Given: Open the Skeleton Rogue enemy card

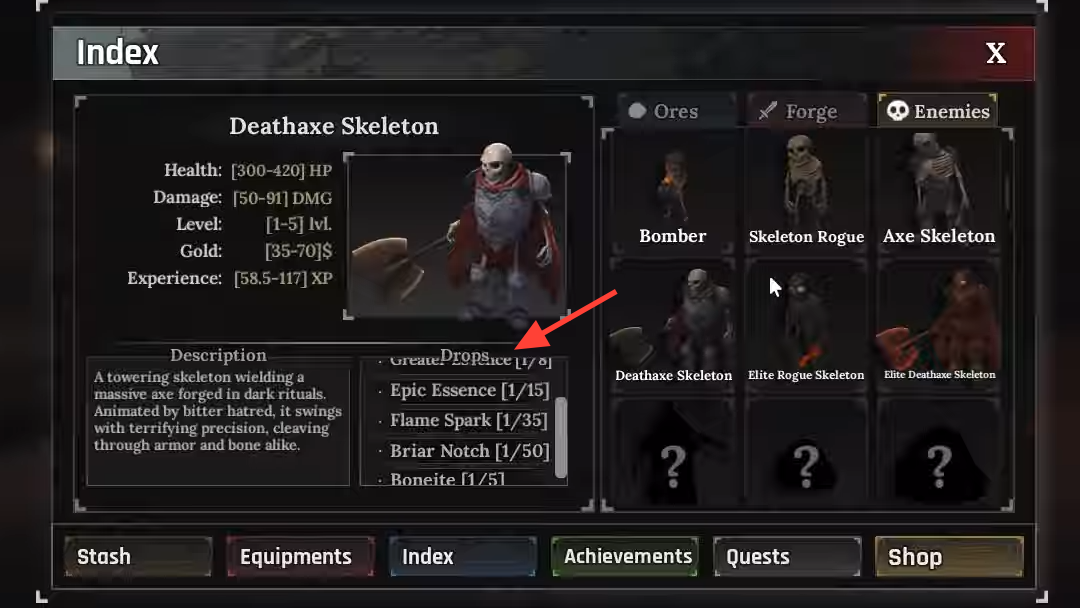Looking at the screenshot, I should (806, 193).
